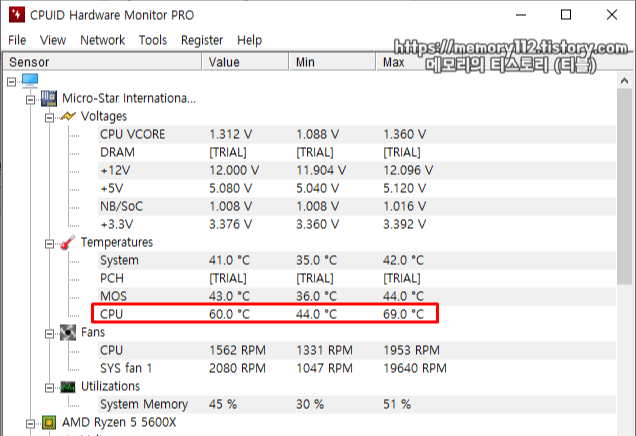Collapse the Voltages section
This screenshot has height=436, width=636.
tap(49, 118)
